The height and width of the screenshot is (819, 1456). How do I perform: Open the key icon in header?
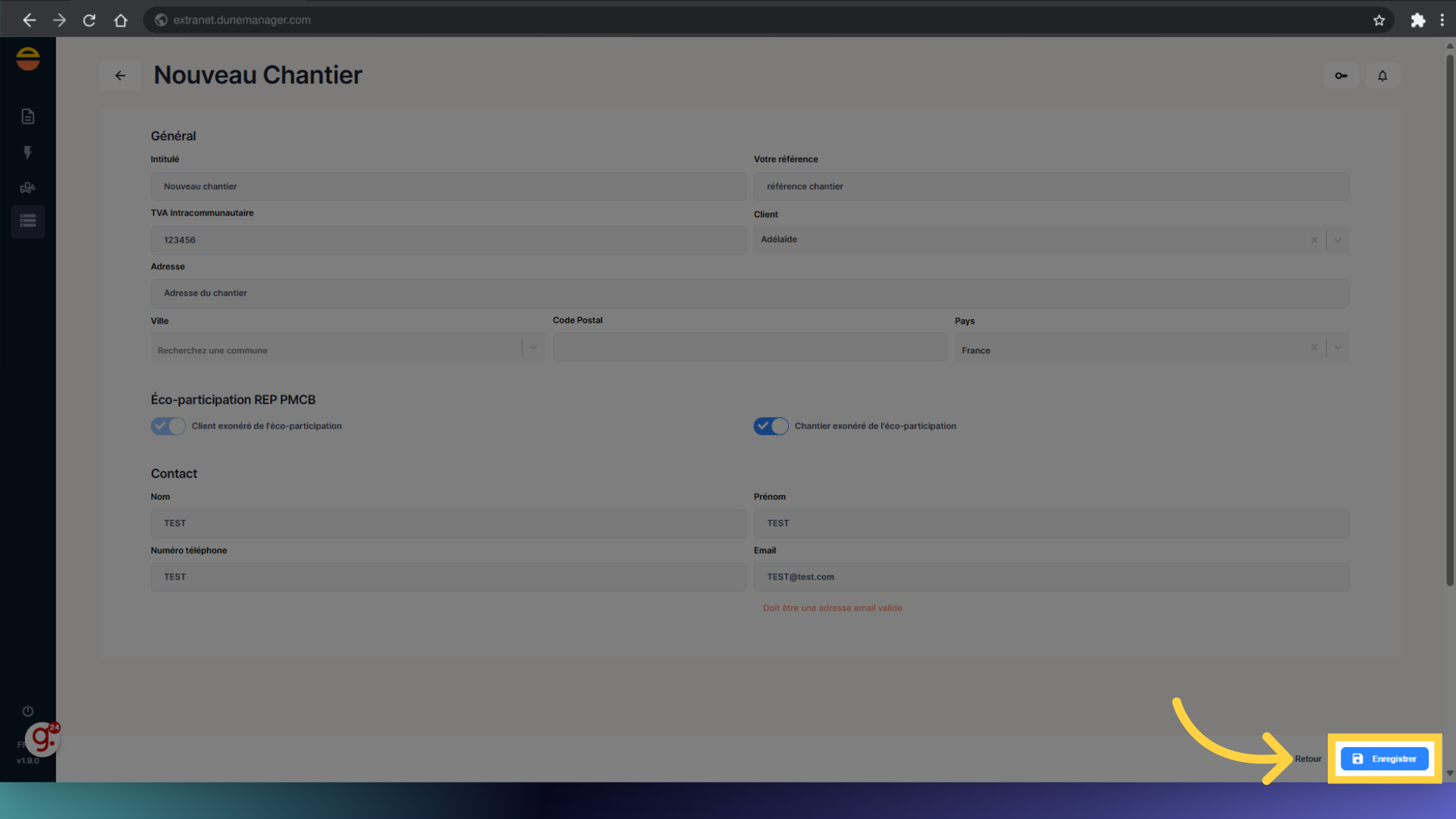(x=1341, y=75)
